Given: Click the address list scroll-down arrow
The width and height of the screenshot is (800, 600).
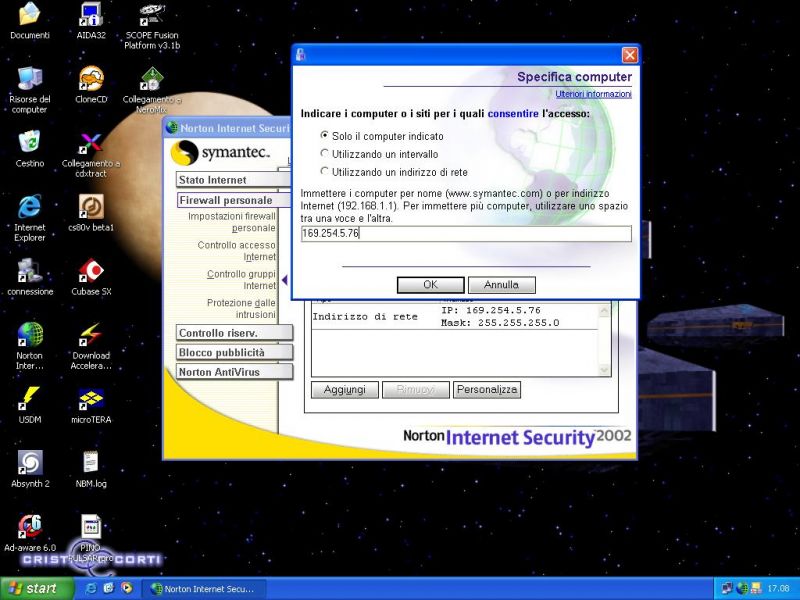Looking at the screenshot, I should pyautogui.click(x=604, y=370).
